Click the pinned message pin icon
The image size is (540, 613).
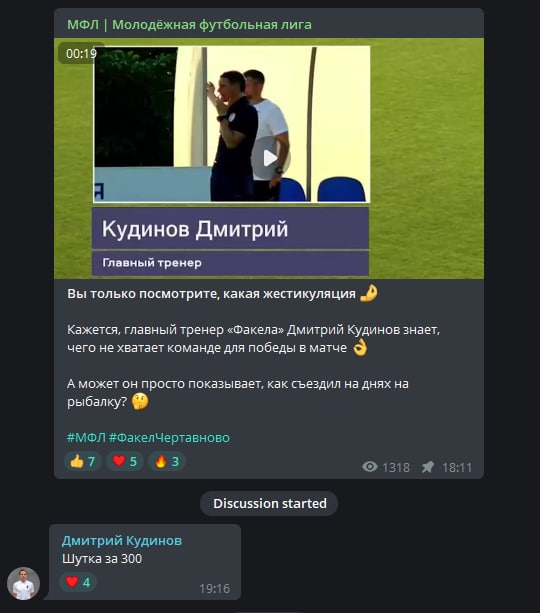pos(428,467)
